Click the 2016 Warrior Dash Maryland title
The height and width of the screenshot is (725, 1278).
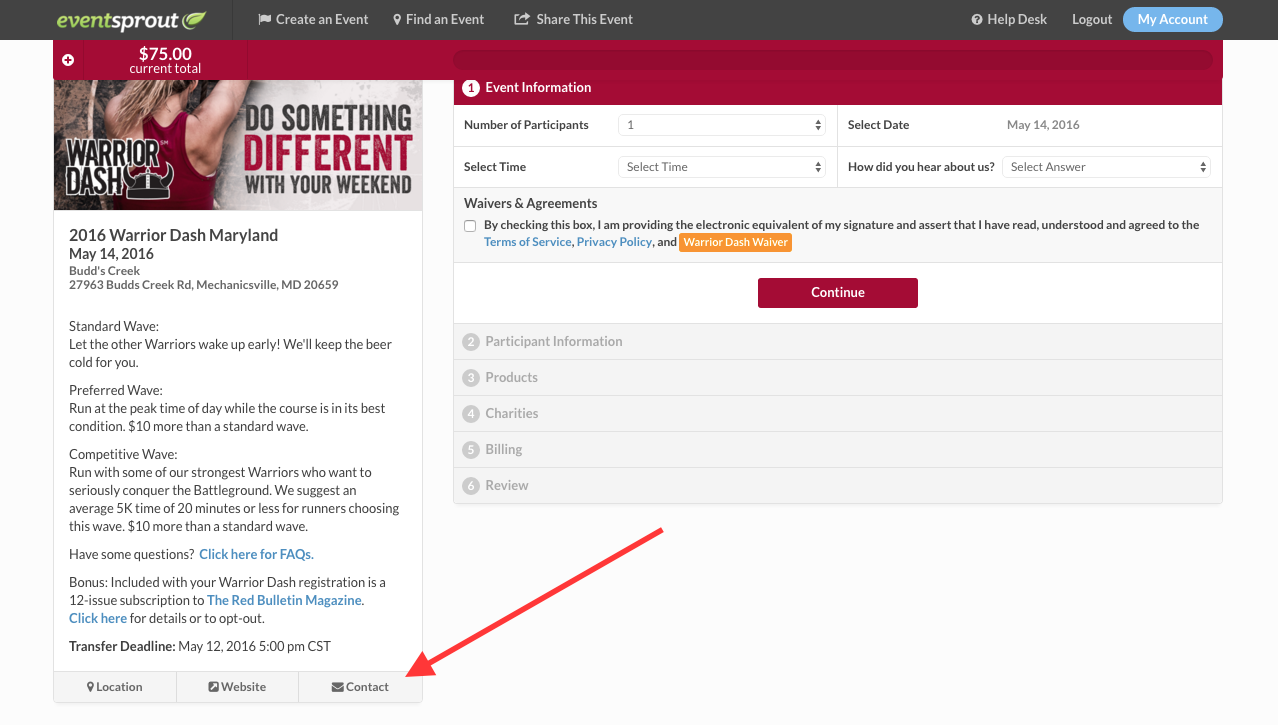[174, 235]
